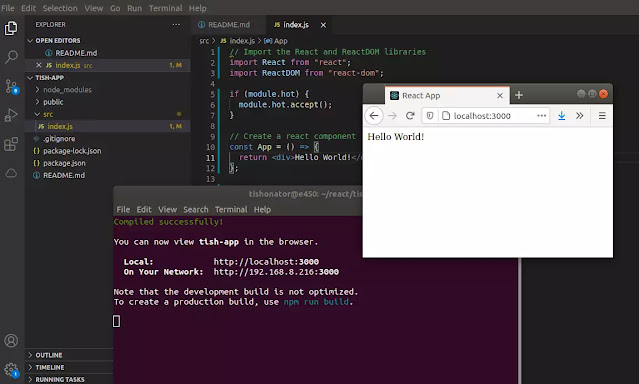Image resolution: width=639 pixels, height=384 pixels.
Task: Open the Manage gear icon
Action: 11,370
